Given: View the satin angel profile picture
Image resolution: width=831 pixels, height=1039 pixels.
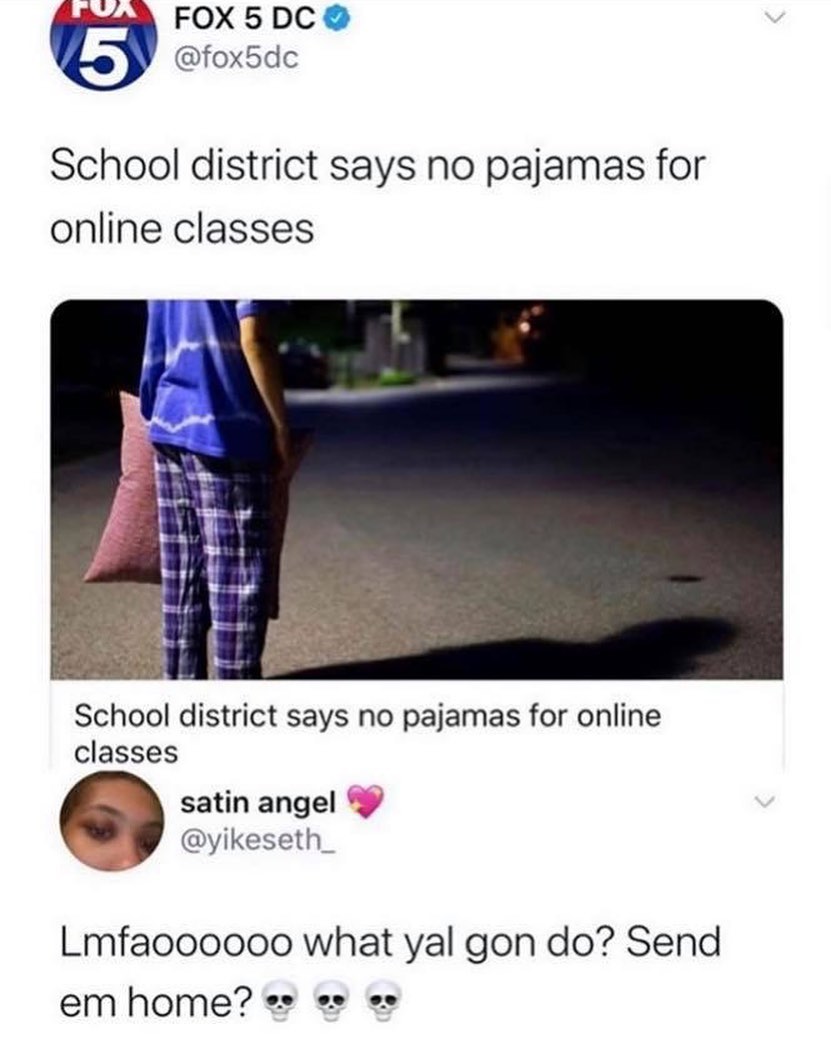Looking at the screenshot, I should click(111, 820).
